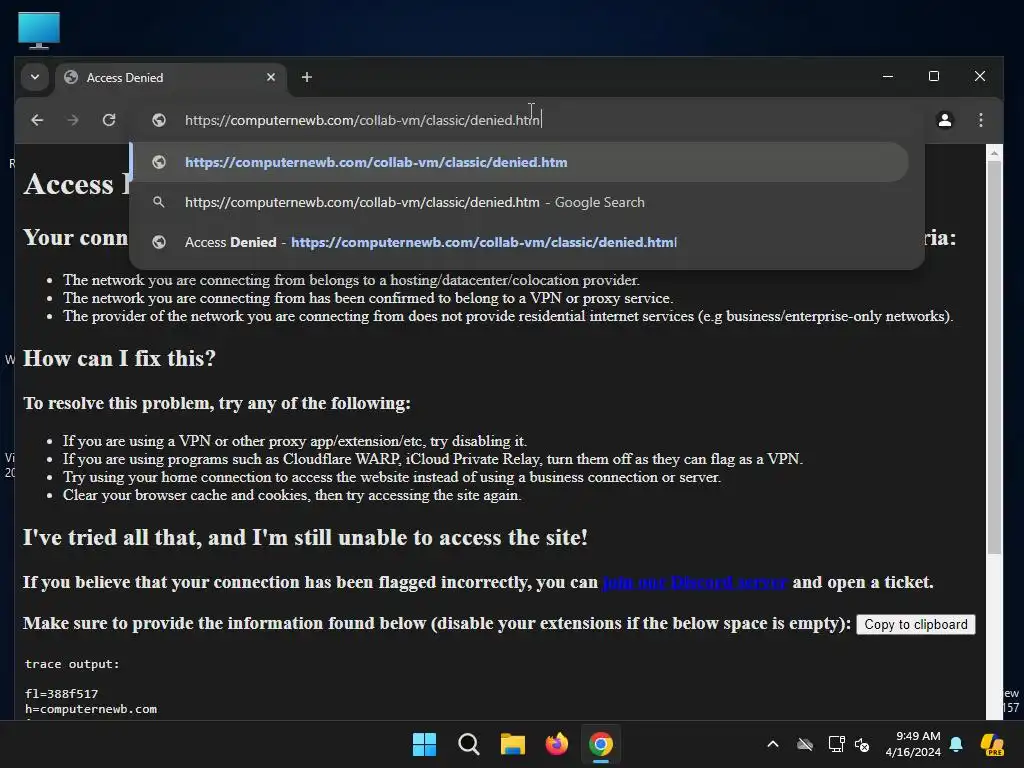Open a new tab with plus button
The height and width of the screenshot is (768, 1024).
coord(306,77)
